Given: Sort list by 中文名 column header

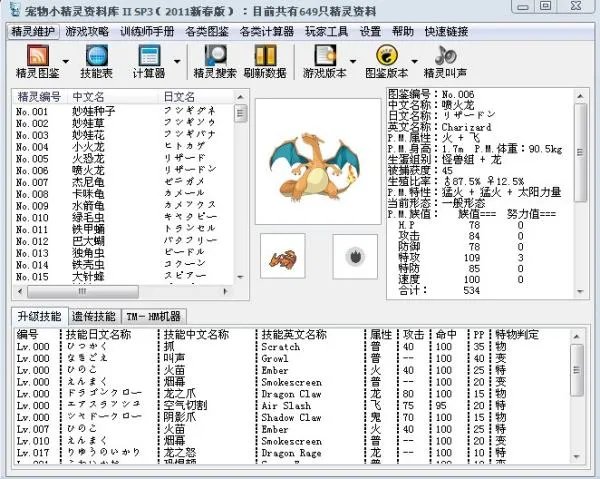Looking at the screenshot, I should (113, 97).
